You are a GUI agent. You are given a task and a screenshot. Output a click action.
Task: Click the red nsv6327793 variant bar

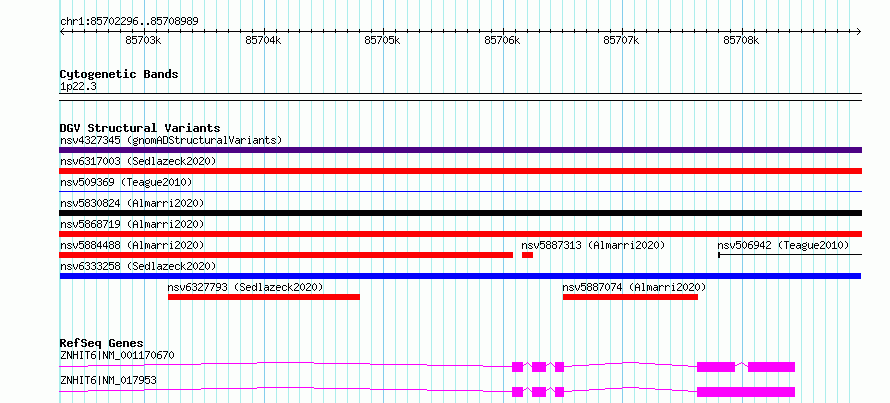(x=264, y=297)
